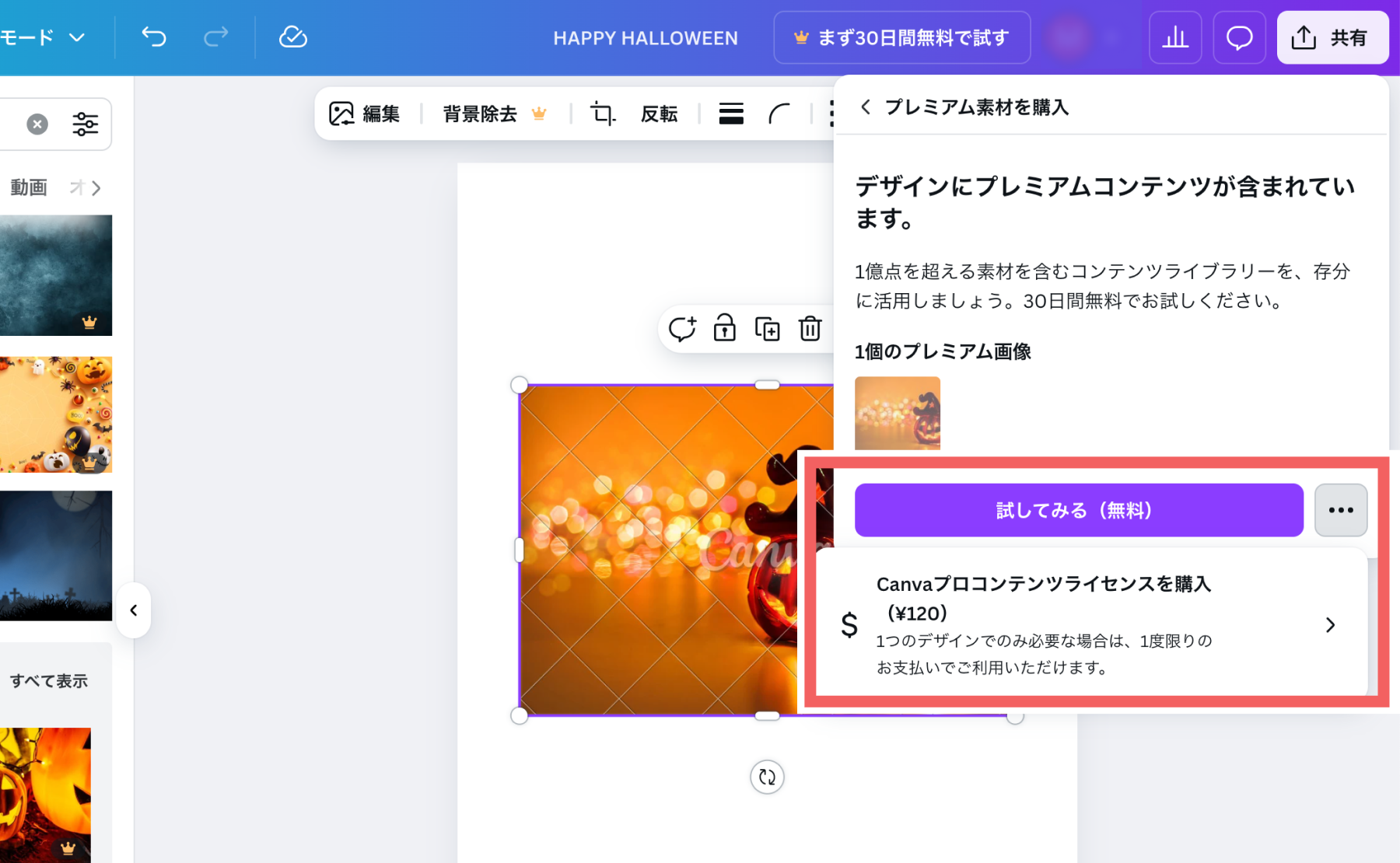Open the search filter sliders icon

85,124
